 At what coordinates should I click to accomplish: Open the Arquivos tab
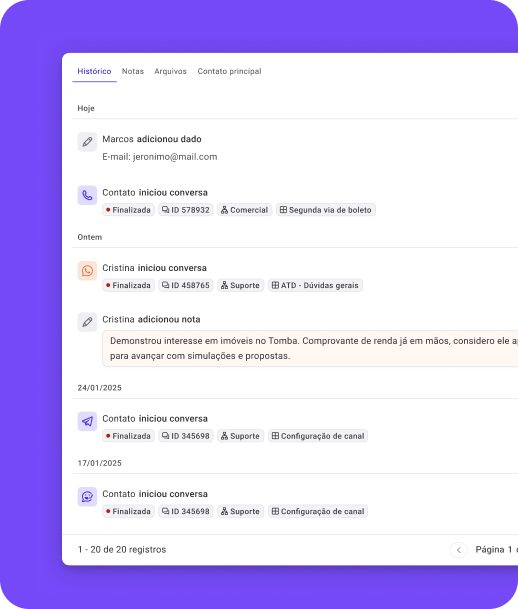click(x=170, y=71)
